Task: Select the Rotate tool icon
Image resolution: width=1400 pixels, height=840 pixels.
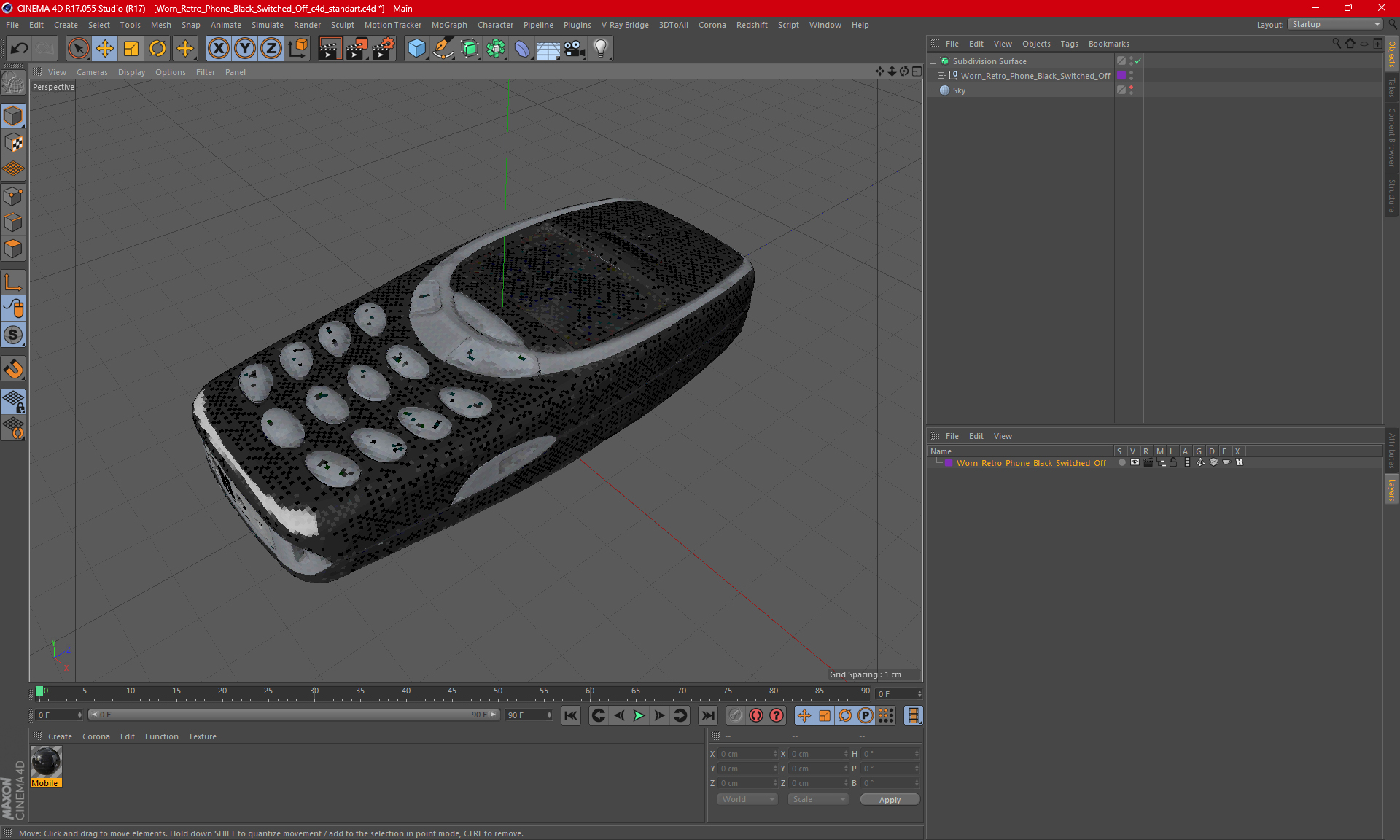Action: pos(157,49)
